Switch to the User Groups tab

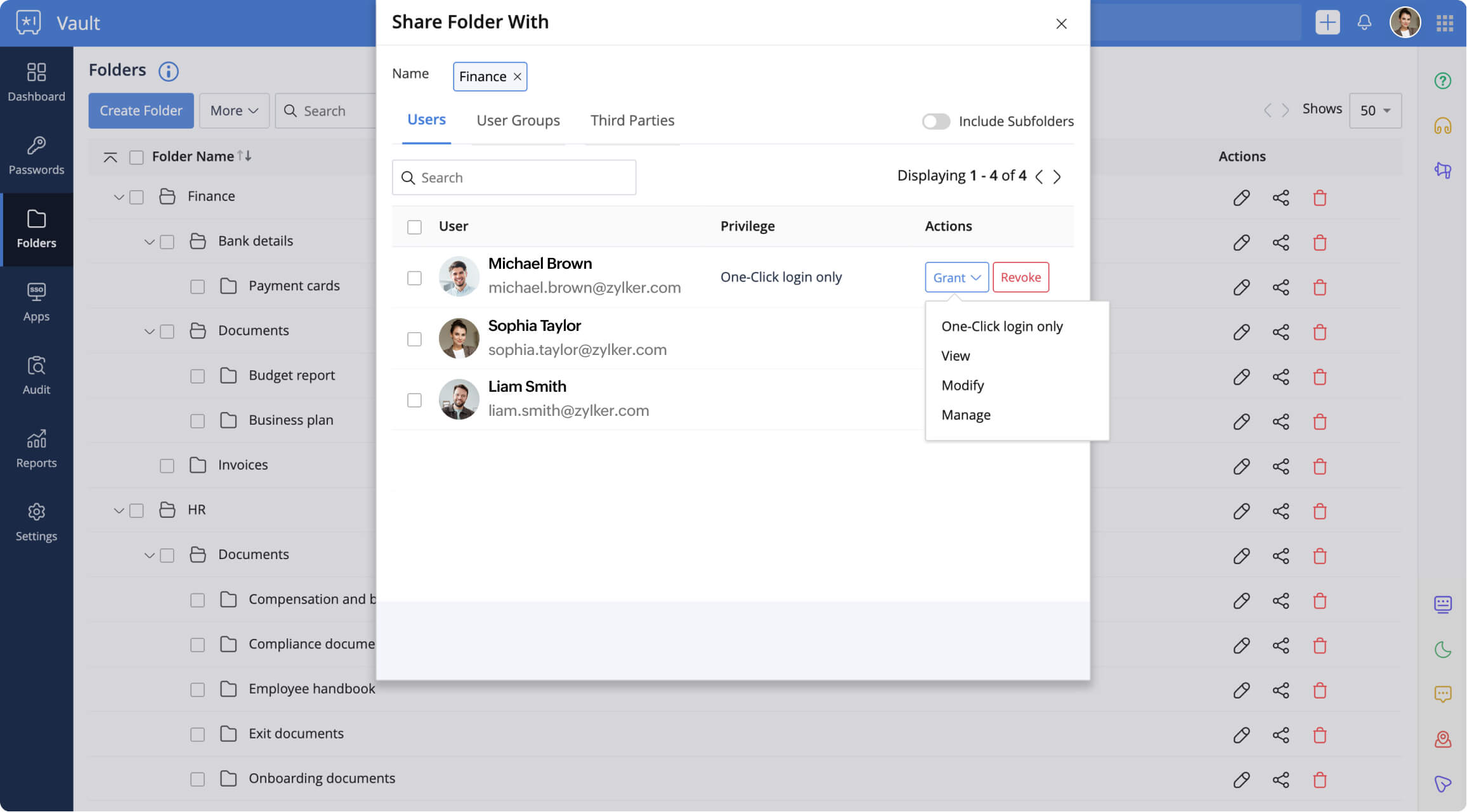point(518,120)
